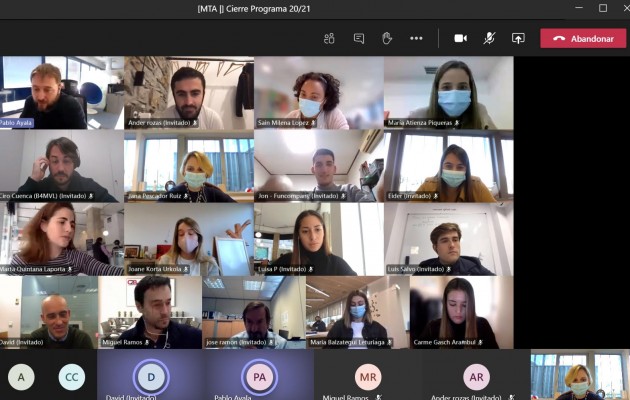This screenshot has height=400, width=630.
Task: Click the AR avatar for Ander rozas
Action: (477, 377)
